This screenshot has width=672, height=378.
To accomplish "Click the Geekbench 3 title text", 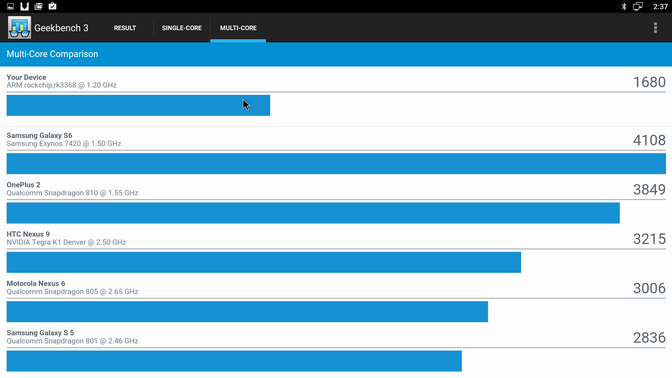I will point(61,28).
